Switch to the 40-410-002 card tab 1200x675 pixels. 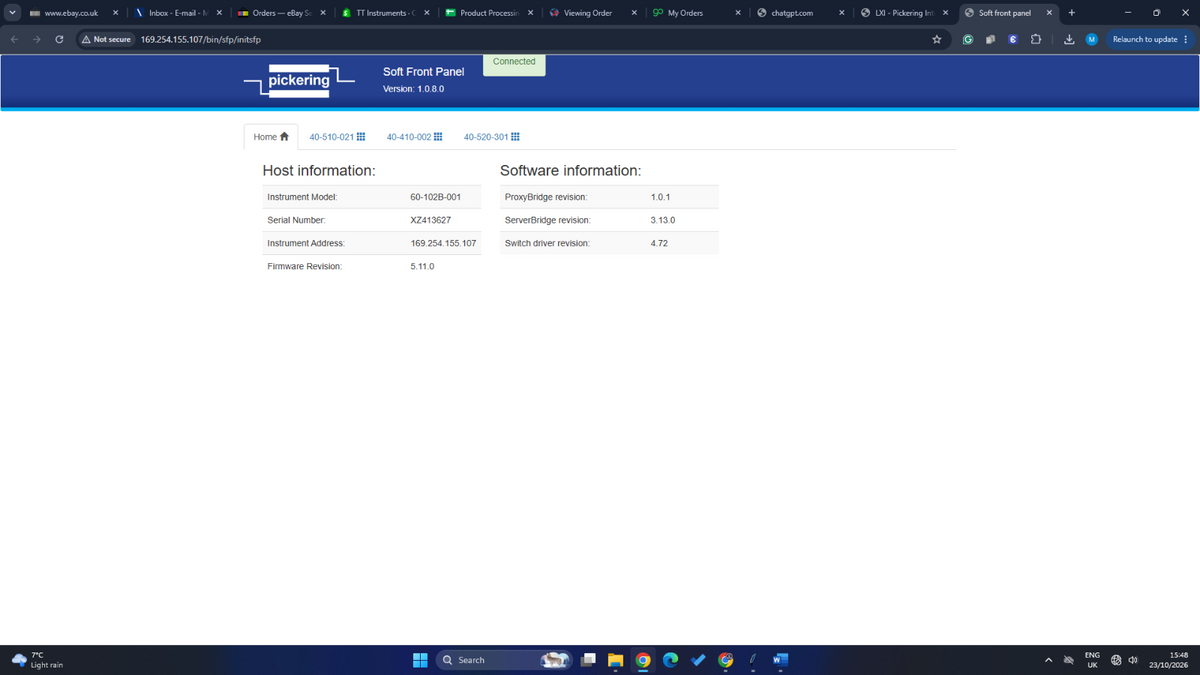[x=414, y=137]
